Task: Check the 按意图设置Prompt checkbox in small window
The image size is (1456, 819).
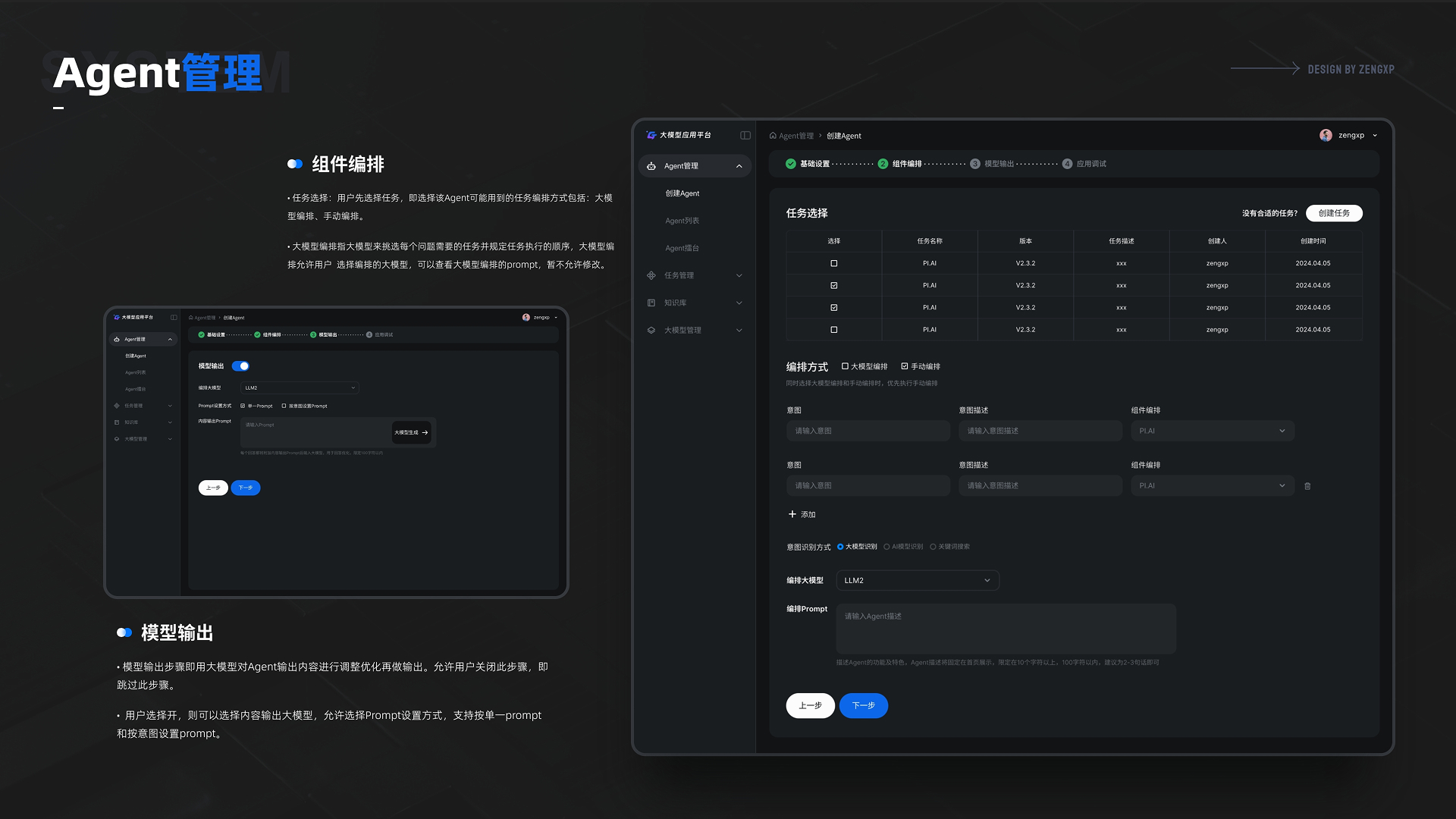Action: pos(284,406)
